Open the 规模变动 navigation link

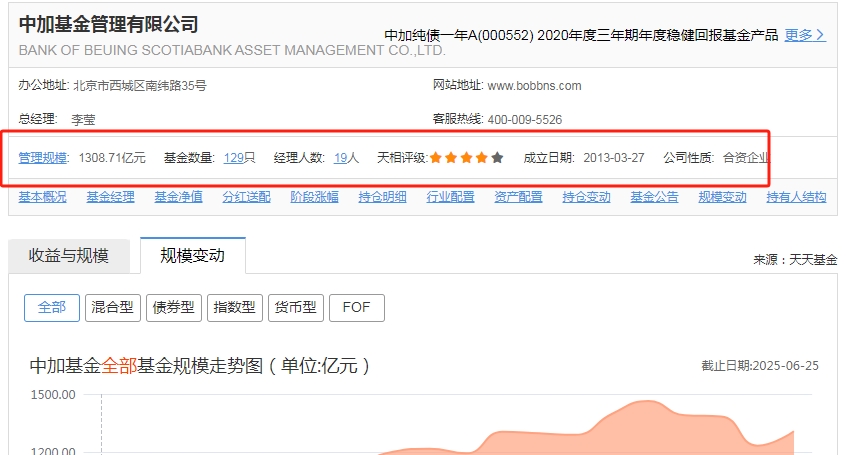[722, 197]
